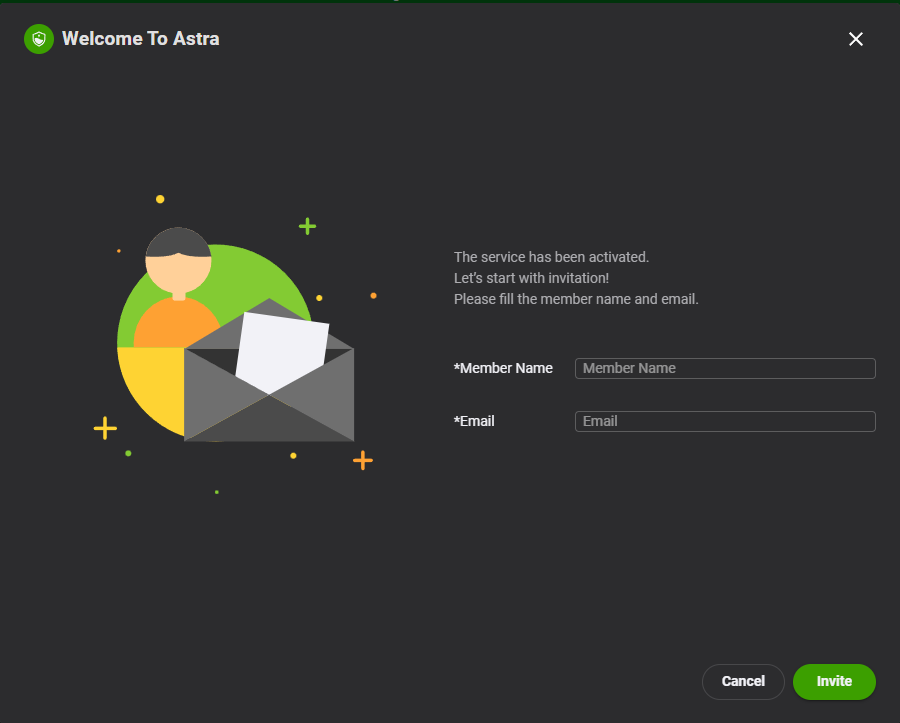Screen dimensions: 900x723
Task: Click 'The service has been activated.' text
Action: point(551,257)
